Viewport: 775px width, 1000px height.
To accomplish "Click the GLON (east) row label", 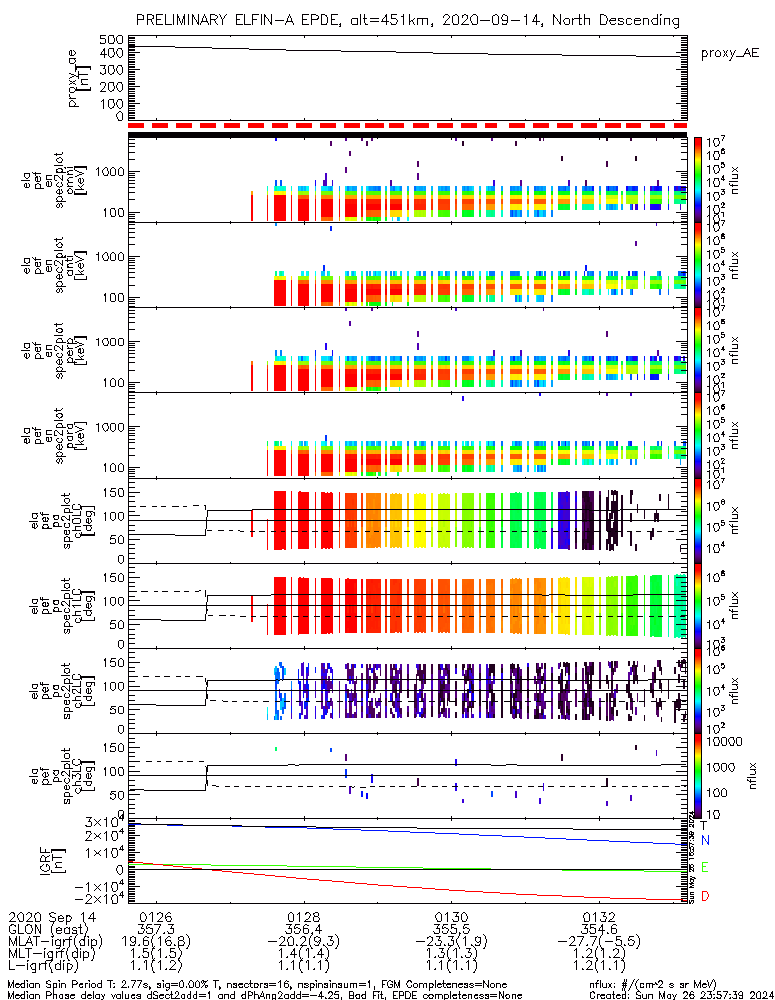I will click(46, 930).
